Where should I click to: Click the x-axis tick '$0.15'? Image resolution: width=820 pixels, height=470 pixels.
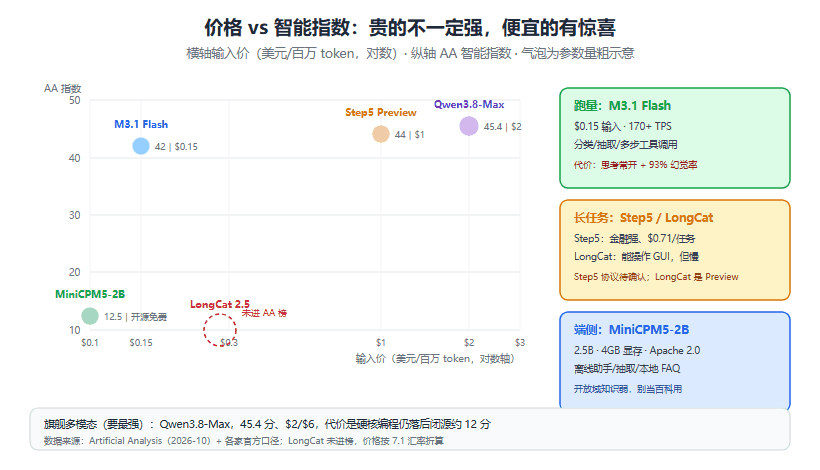tap(141, 342)
